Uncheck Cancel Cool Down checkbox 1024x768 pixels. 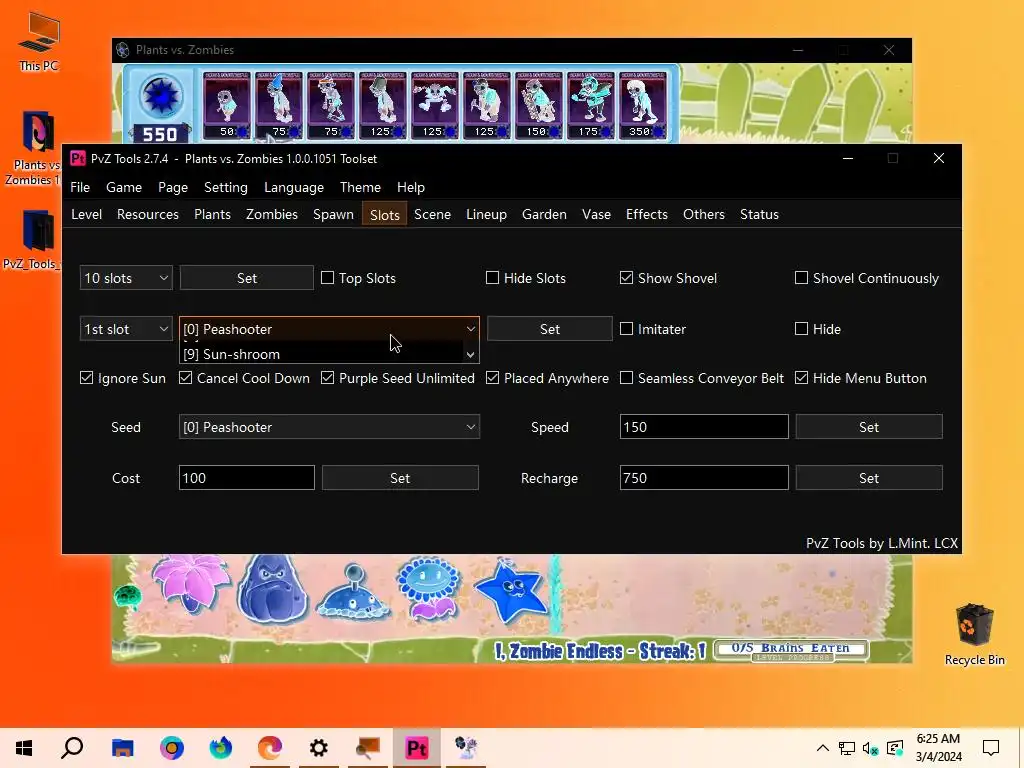(244, 378)
